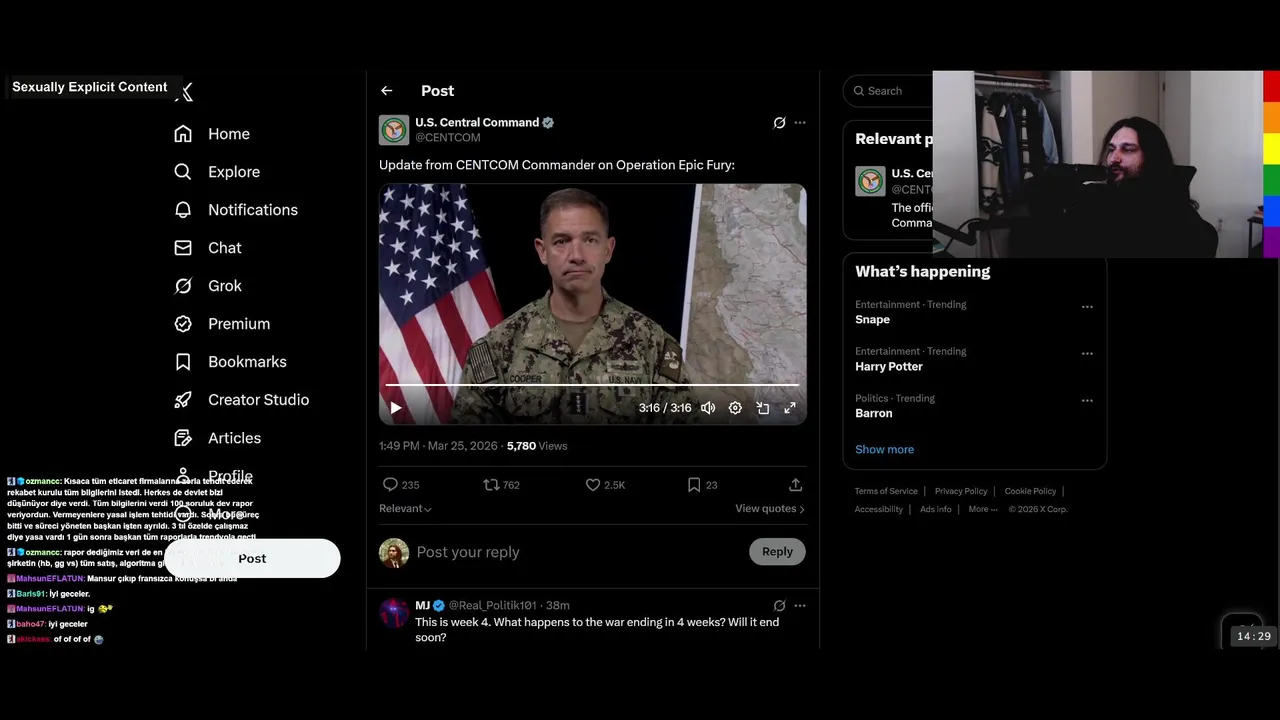Image resolution: width=1280 pixels, height=720 pixels.
Task: Click the X logo icon
Action: 184,92
